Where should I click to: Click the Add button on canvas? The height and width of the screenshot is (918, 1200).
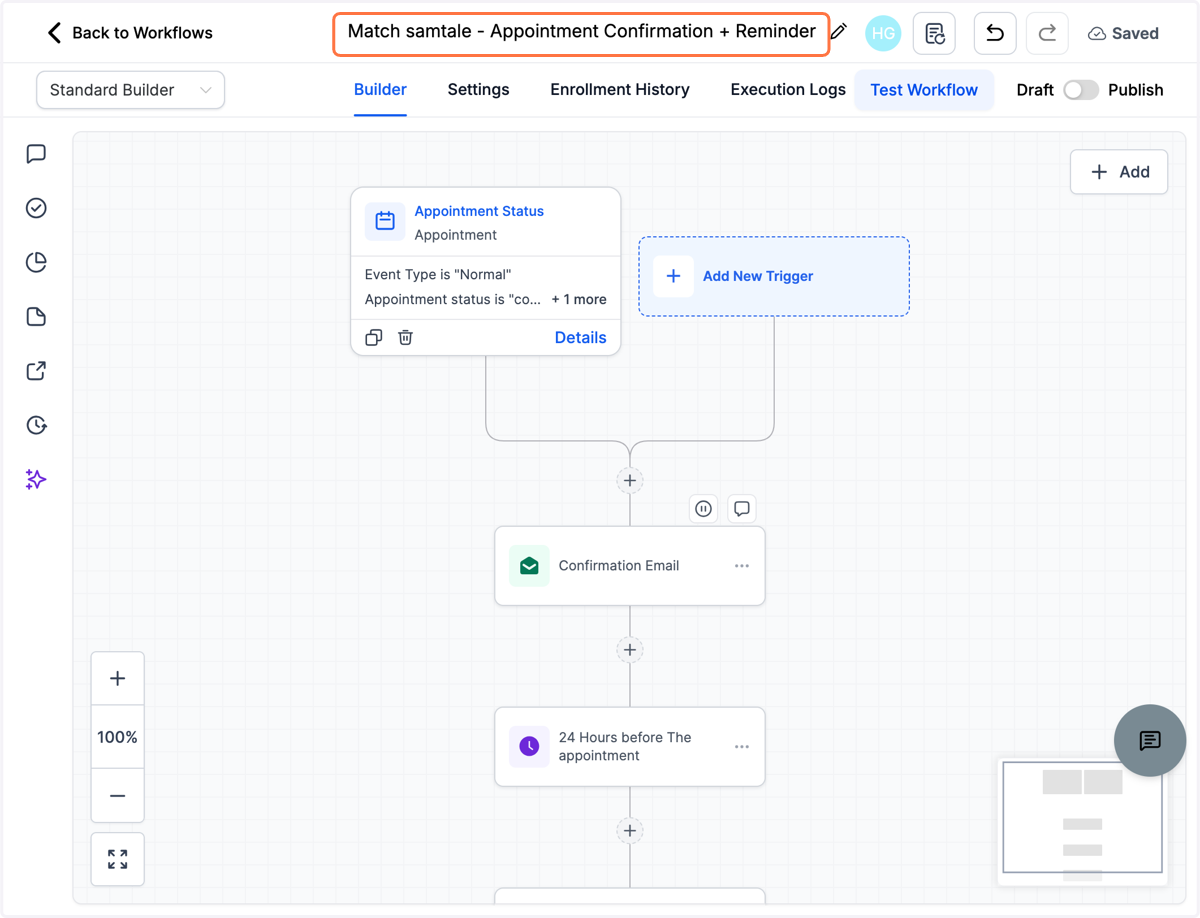tap(1119, 172)
